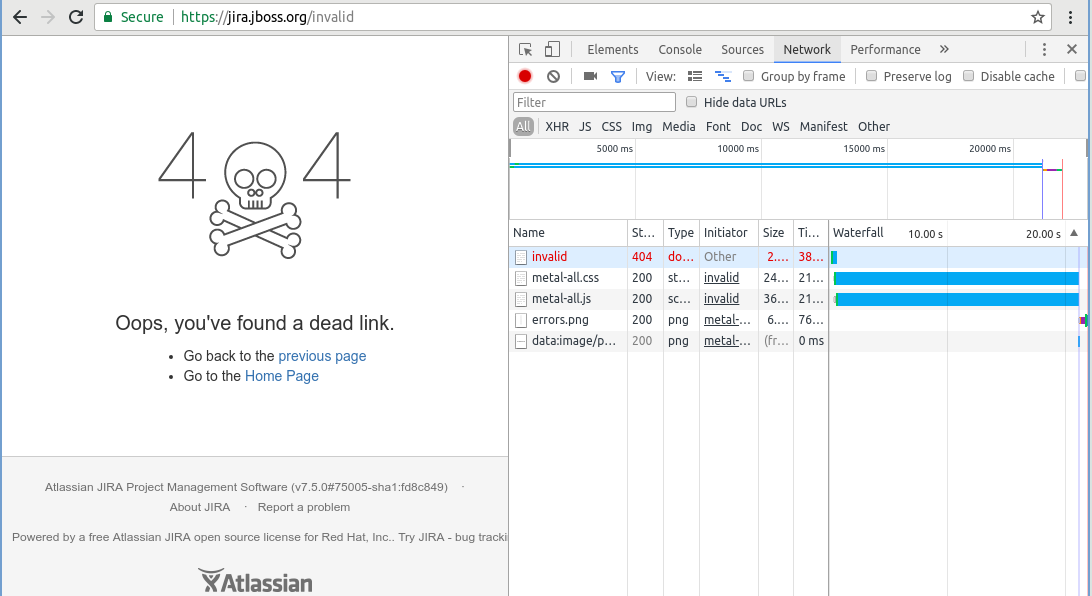Show more DevTools tabs via the chevron
This screenshot has width=1092, height=596.
point(944,49)
